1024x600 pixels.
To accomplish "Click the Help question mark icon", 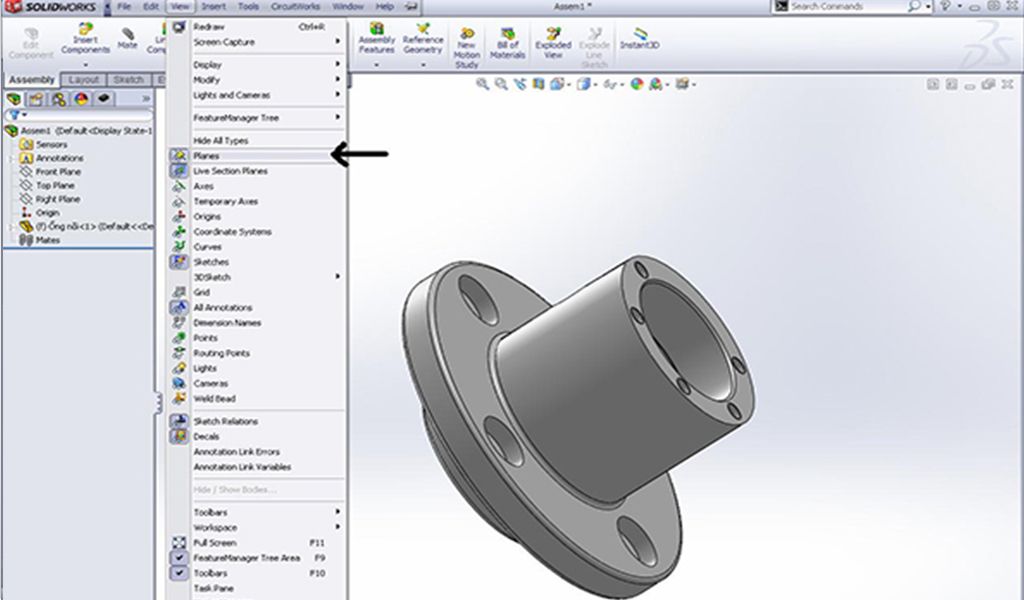I will pyautogui.click(x=944, y=6).
